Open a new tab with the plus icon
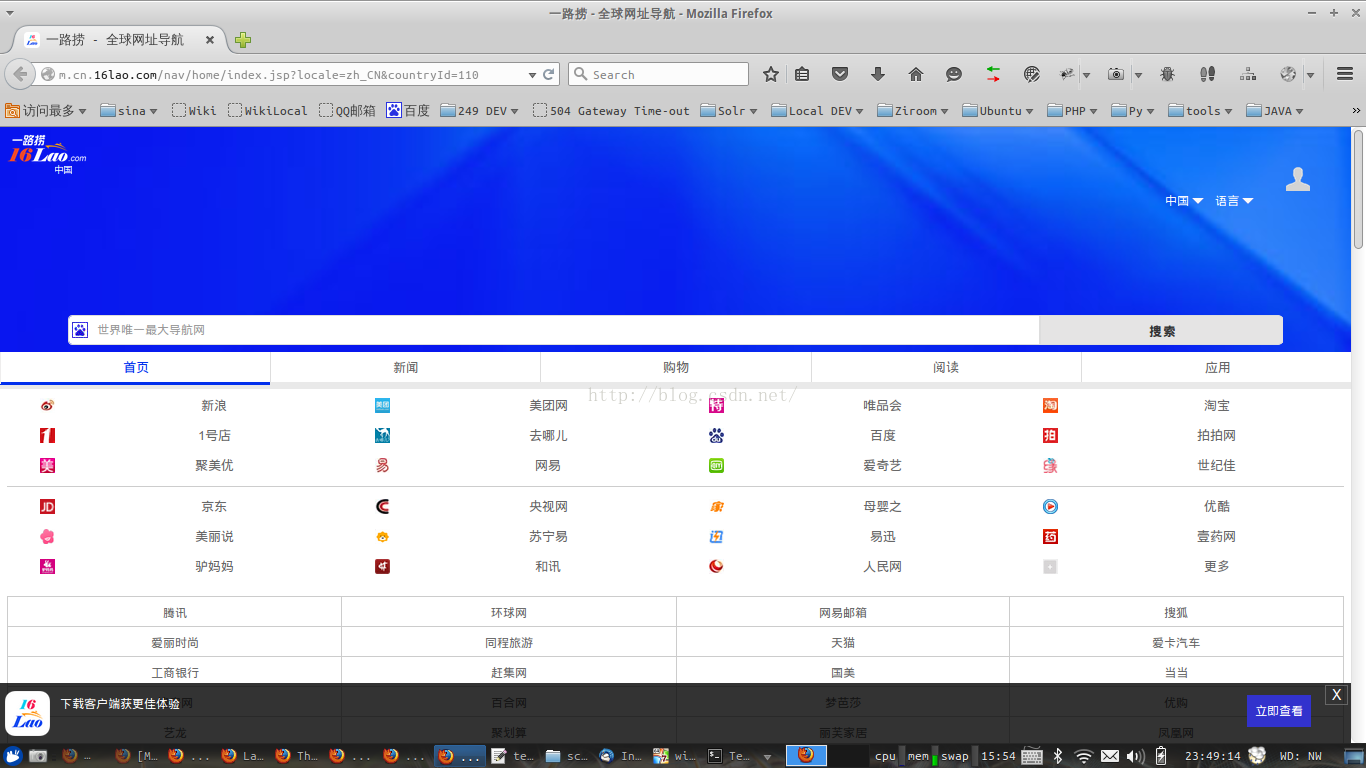Viewport: 1366px width, 768px height. point(243,40)
